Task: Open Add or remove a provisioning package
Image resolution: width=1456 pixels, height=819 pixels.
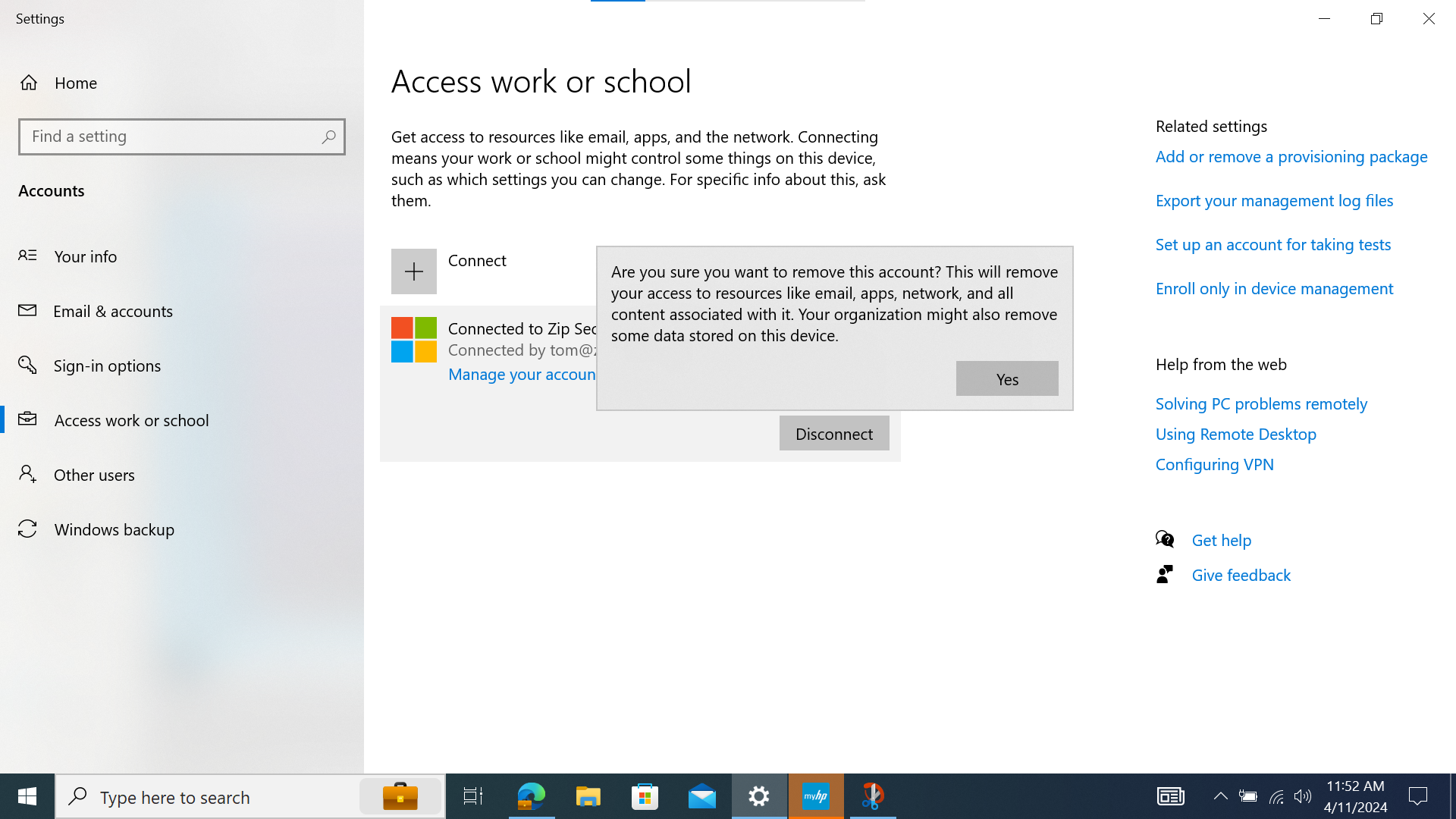Action: tap(1291, 157)
